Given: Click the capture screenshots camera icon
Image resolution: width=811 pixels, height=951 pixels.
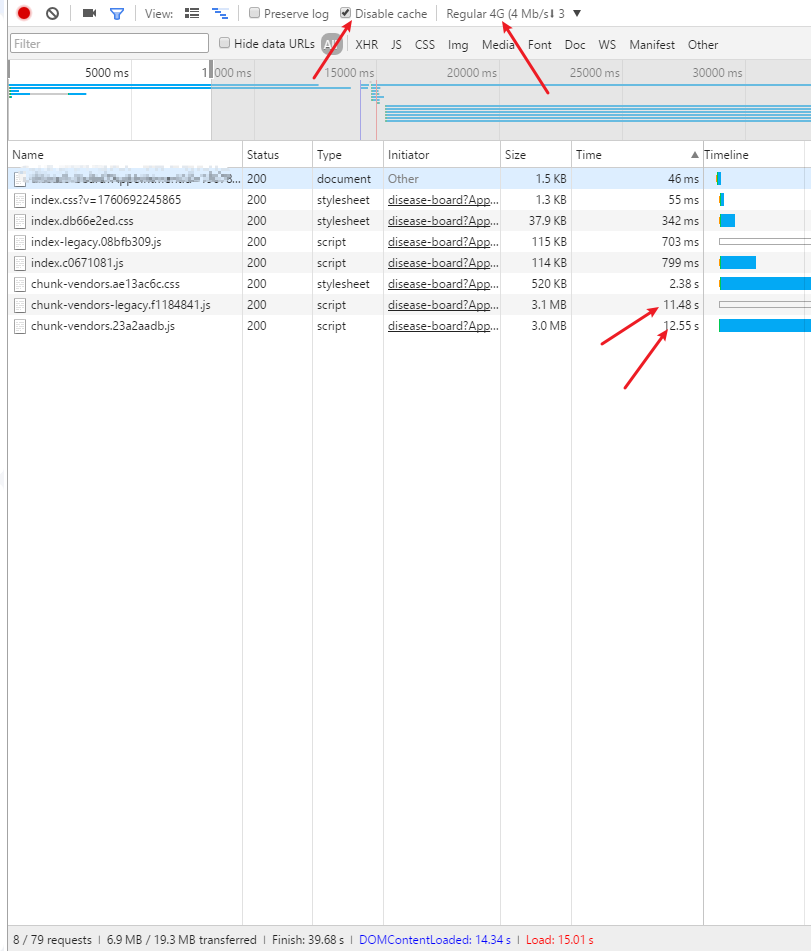Looking at the screenshot, I should point(90,14).
